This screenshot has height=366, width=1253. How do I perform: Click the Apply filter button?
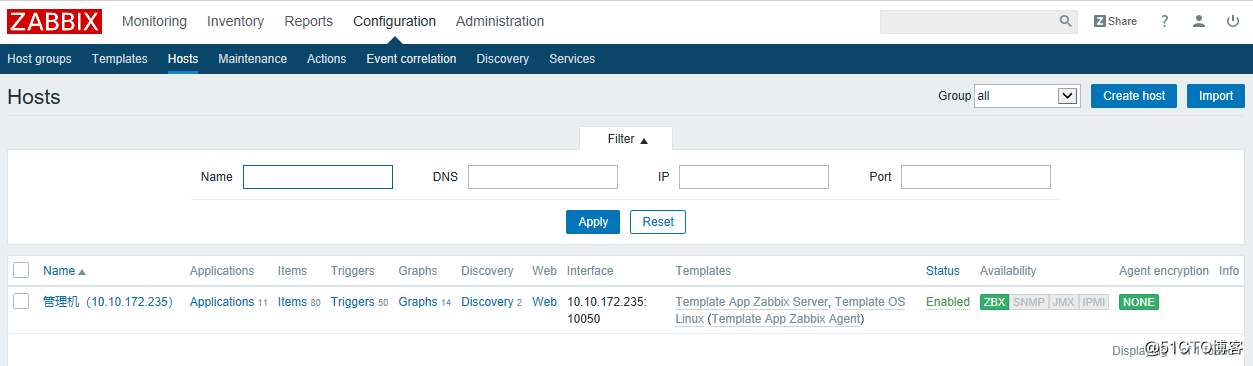(x=593, y=222)
